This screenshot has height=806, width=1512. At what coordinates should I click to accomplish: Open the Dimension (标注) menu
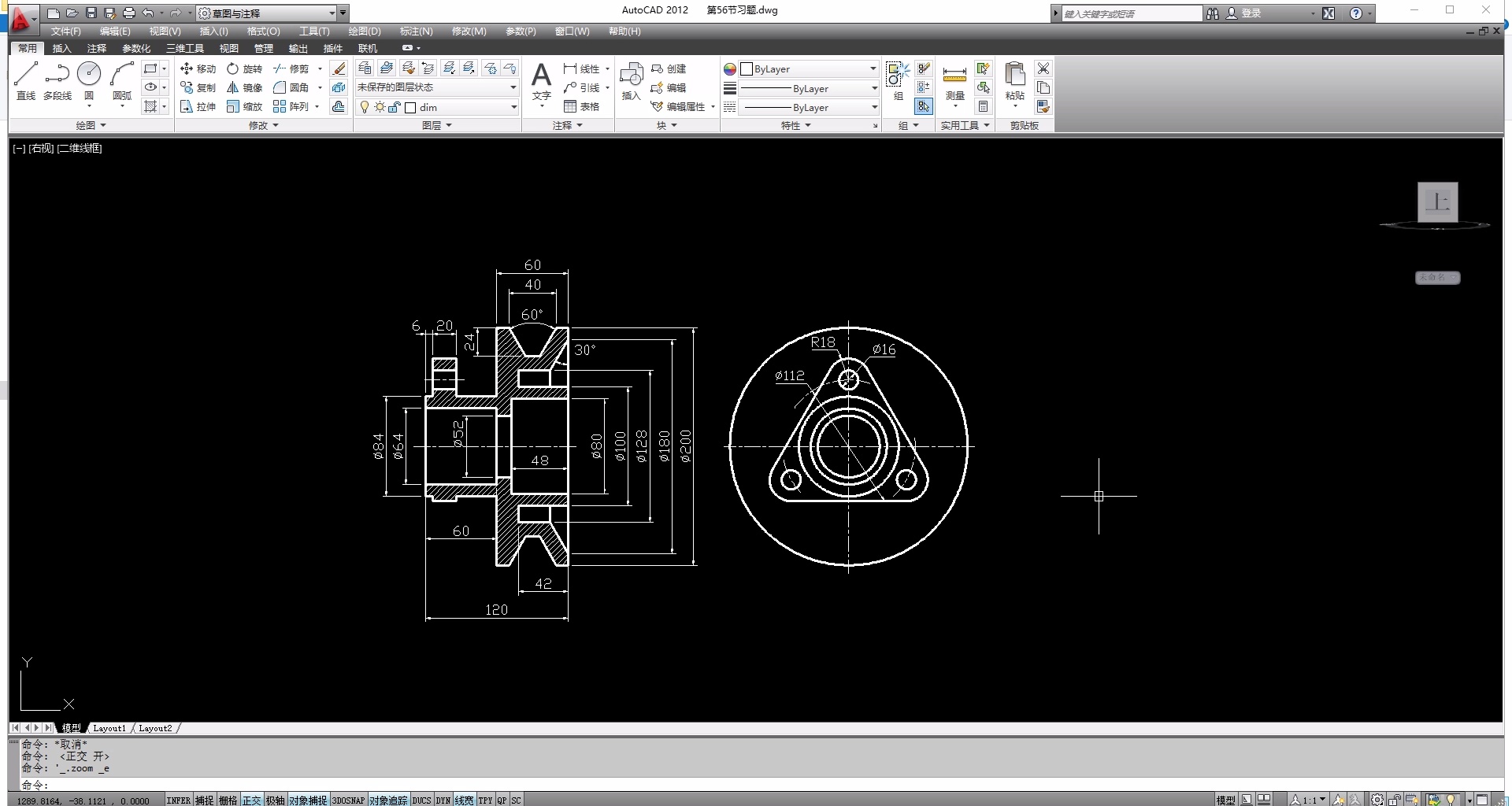[416, 31]
